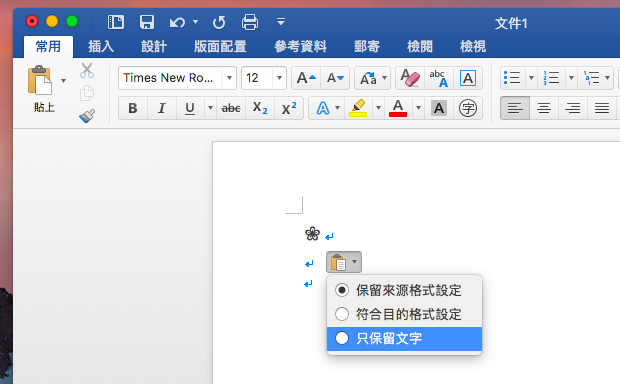Toggle underline formatting

pyautogui.click(x=190, y=108)
